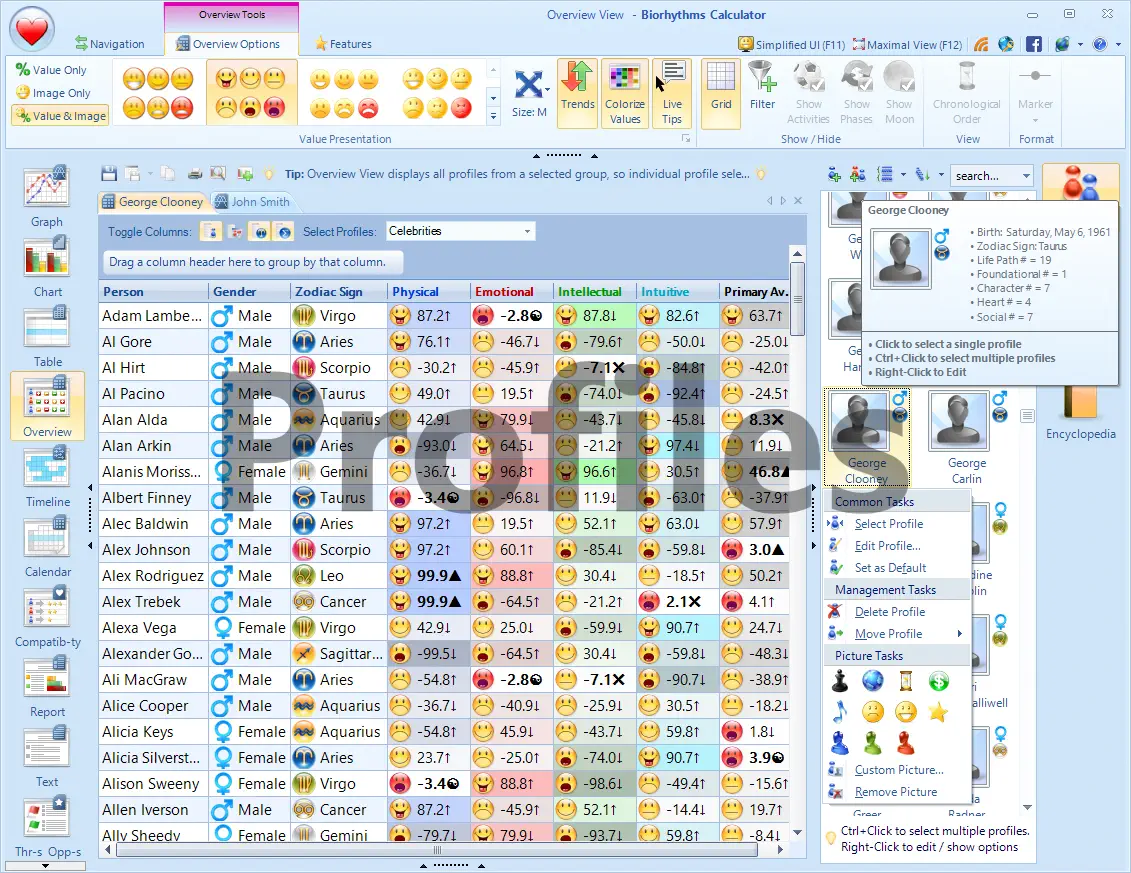This screenshot has height=873, width=1131.
Task: Open the Calendar view icon
Action: [x=46, y=540]
